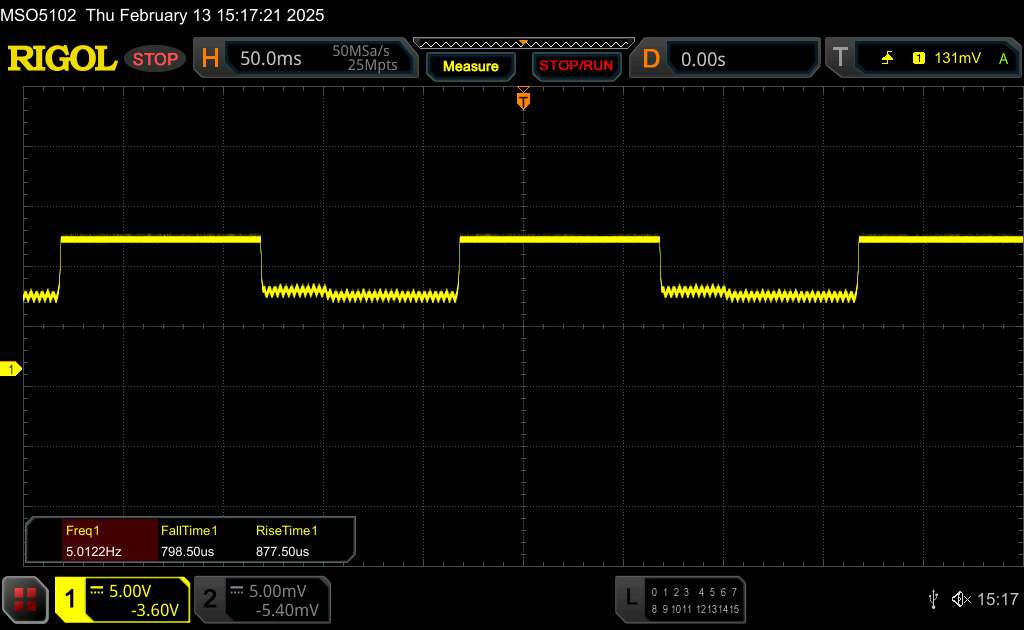Click the channel 1 ground marker on left edge
The image size is (1024, 630).
click(x=11, y=370)
